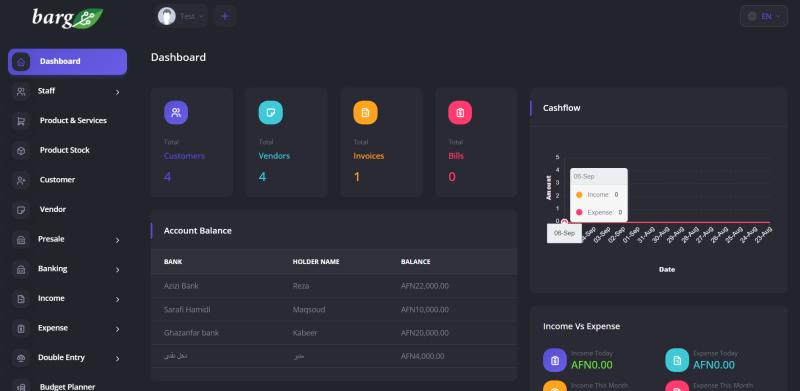Expand the Banking sidebar section
The width and height of the screenshot is (800, 391).
[x=67, y=269]
